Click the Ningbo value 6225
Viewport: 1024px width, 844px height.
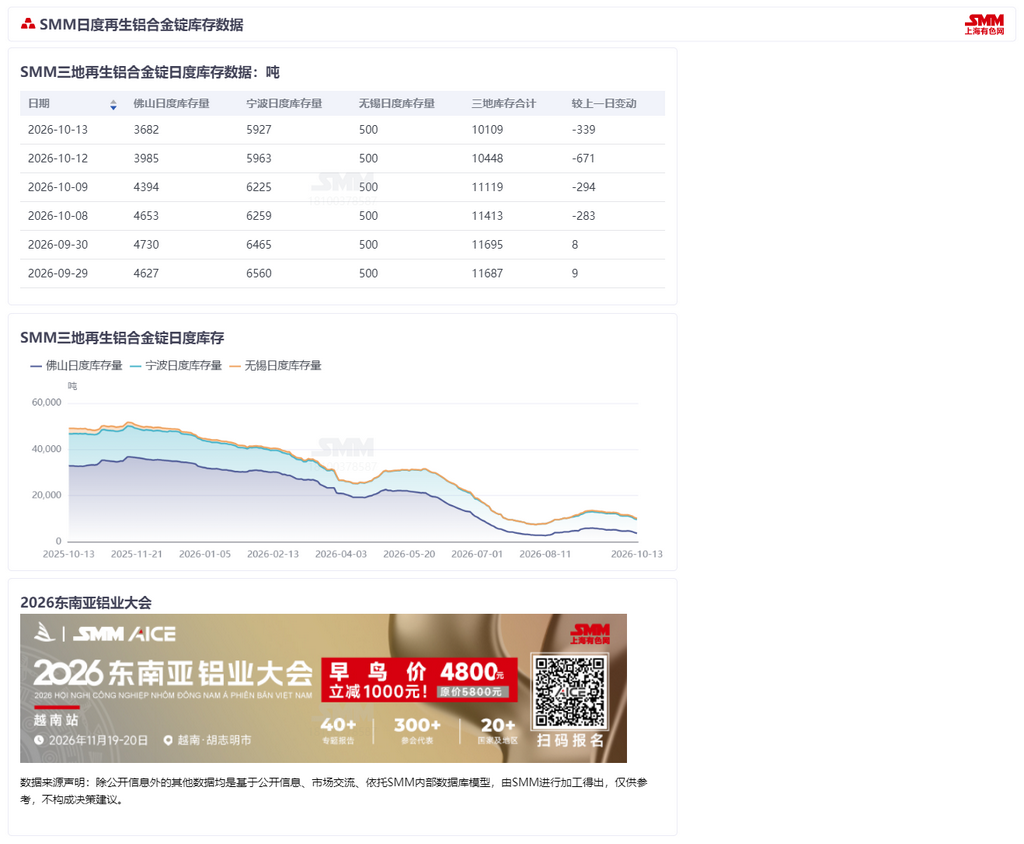click(x=259, y=187)
